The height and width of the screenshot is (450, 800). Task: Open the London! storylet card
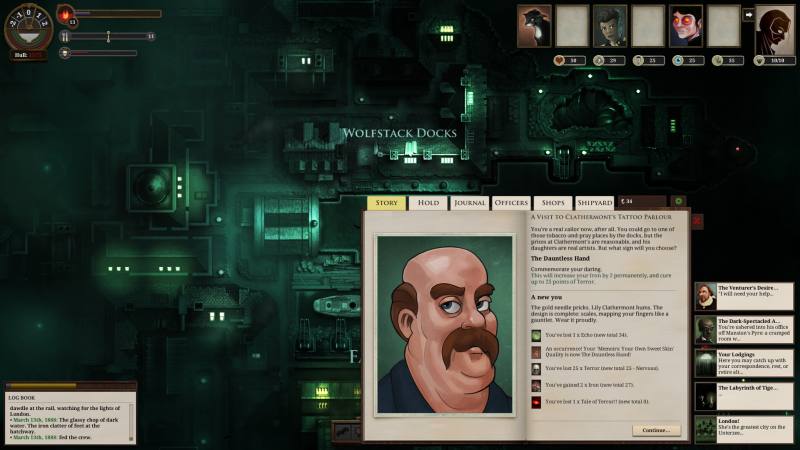(744, 430)
